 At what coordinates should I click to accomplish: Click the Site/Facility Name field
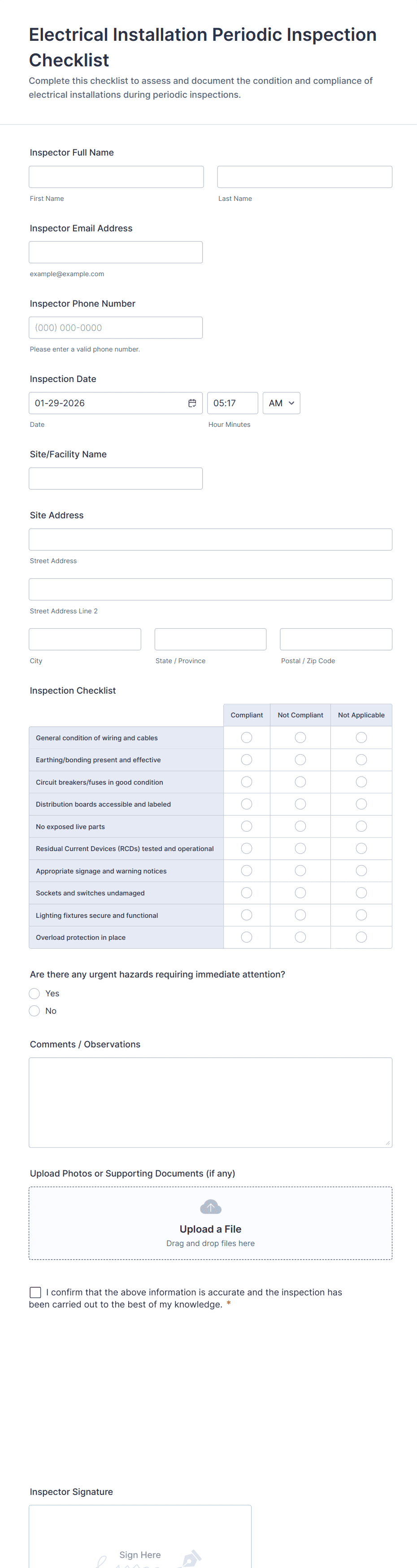tap(116, 478)
